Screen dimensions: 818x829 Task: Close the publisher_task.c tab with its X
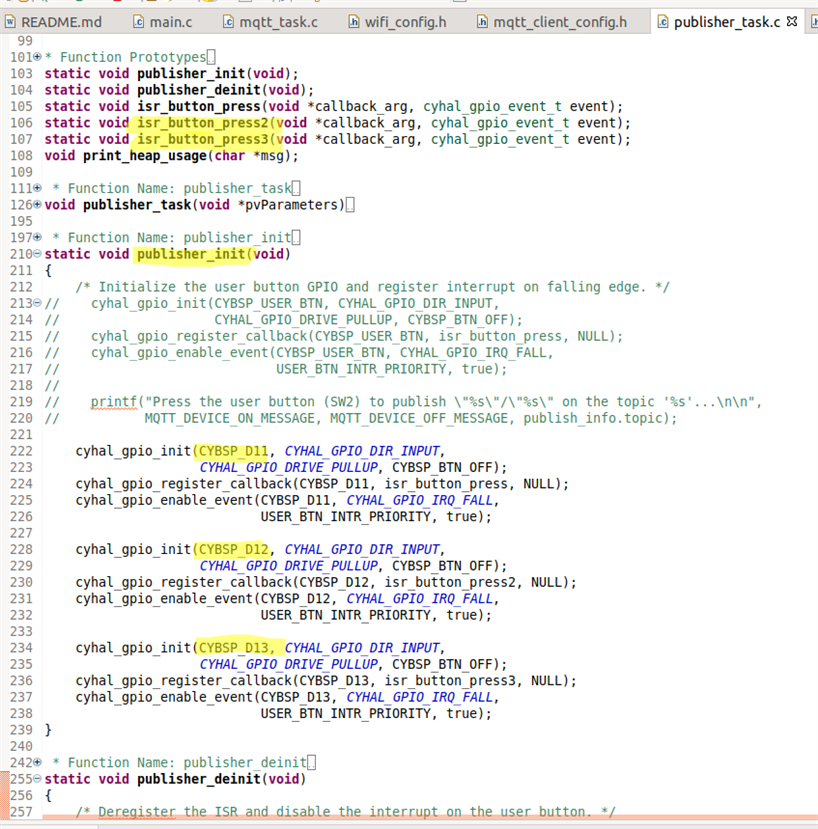tap(792, 22)
